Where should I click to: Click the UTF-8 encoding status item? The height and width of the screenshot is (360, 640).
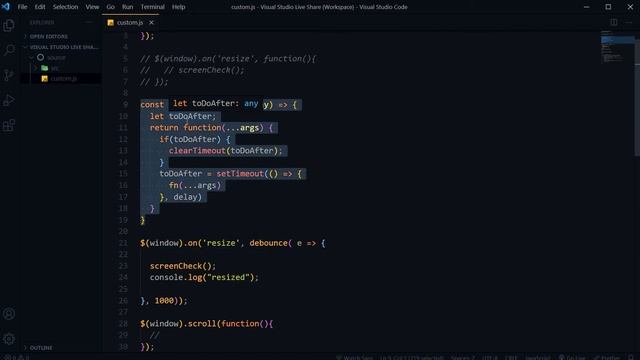(x=490, y=358)
